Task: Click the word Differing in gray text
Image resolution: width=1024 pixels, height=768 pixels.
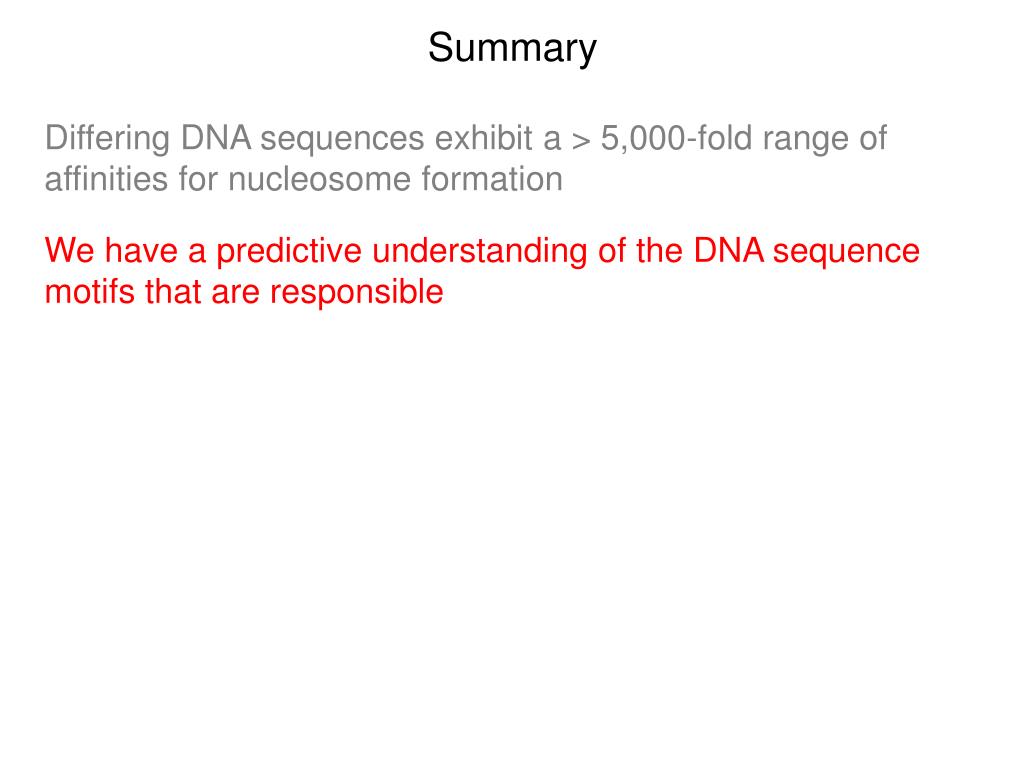Action: click(x=108, y=139)
